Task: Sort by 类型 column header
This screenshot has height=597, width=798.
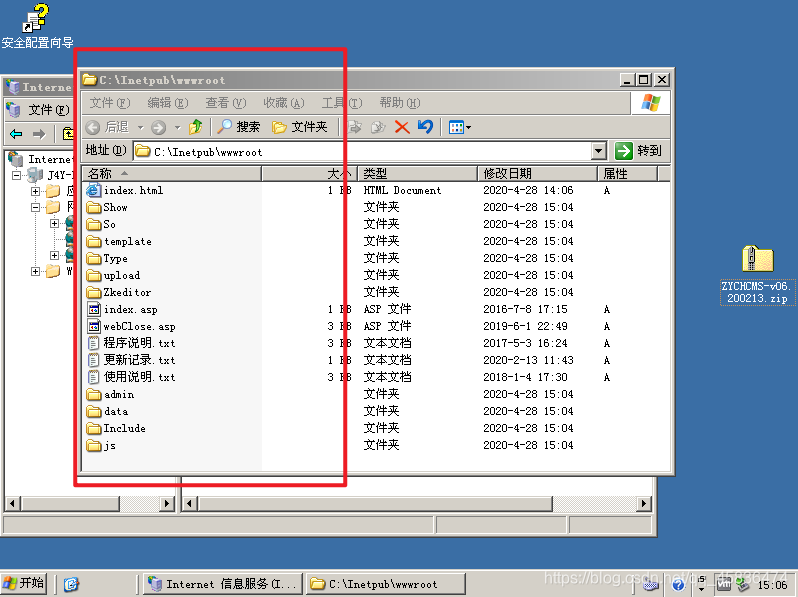Action: point(417,174)
